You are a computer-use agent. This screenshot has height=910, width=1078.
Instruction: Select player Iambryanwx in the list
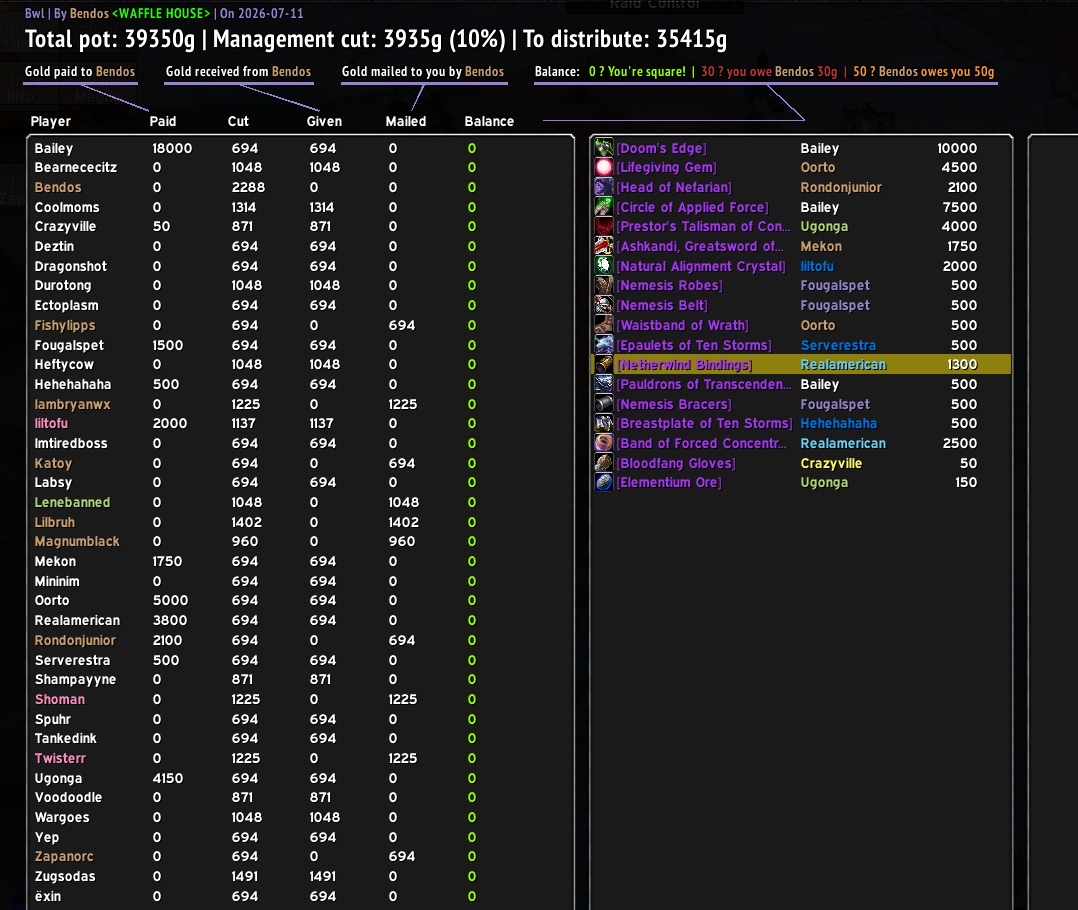pyautogui.click(x=72, y=404)
